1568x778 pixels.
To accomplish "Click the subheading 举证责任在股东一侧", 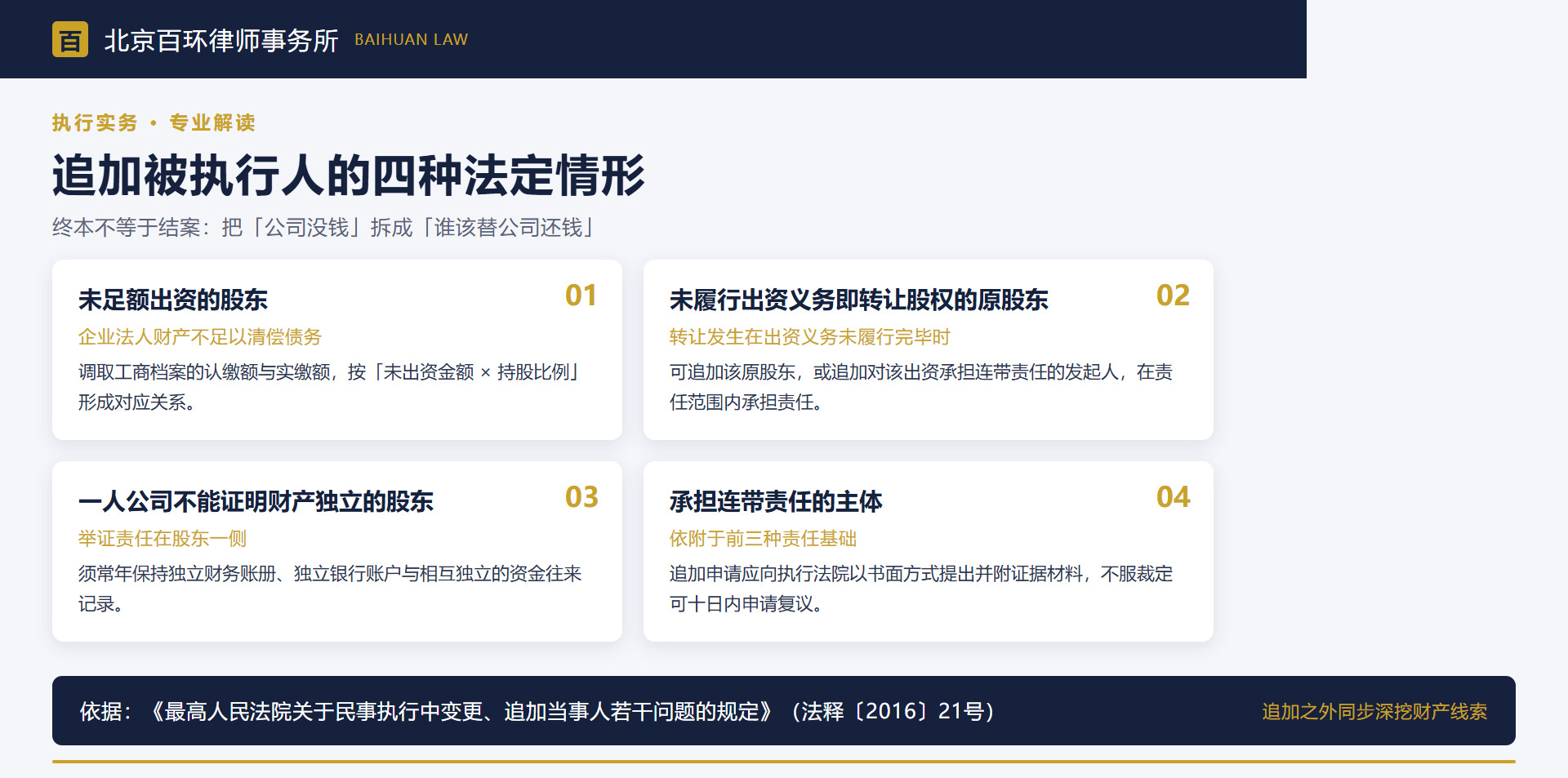I will point(163,538).
